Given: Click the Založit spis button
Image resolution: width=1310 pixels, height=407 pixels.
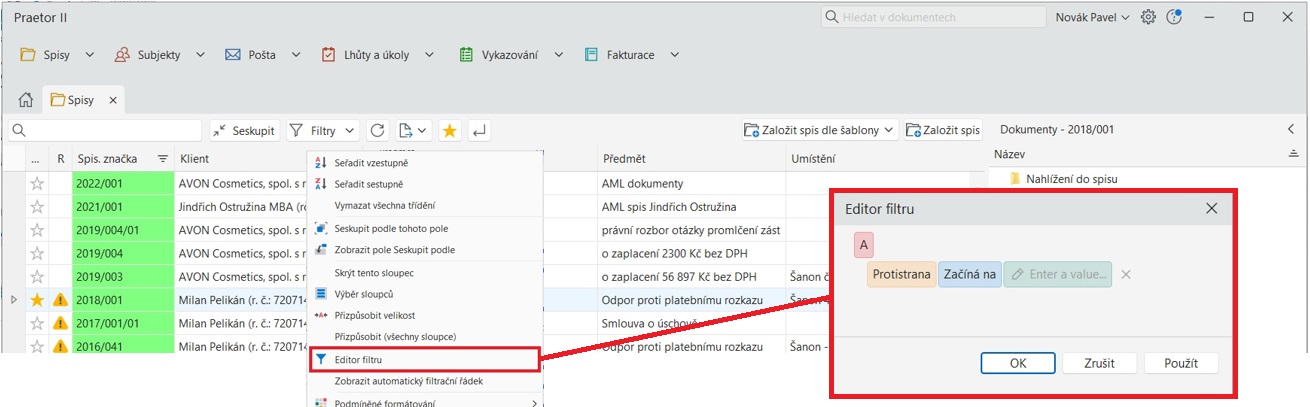Looking at the screenshot, I should pos(942,130).
